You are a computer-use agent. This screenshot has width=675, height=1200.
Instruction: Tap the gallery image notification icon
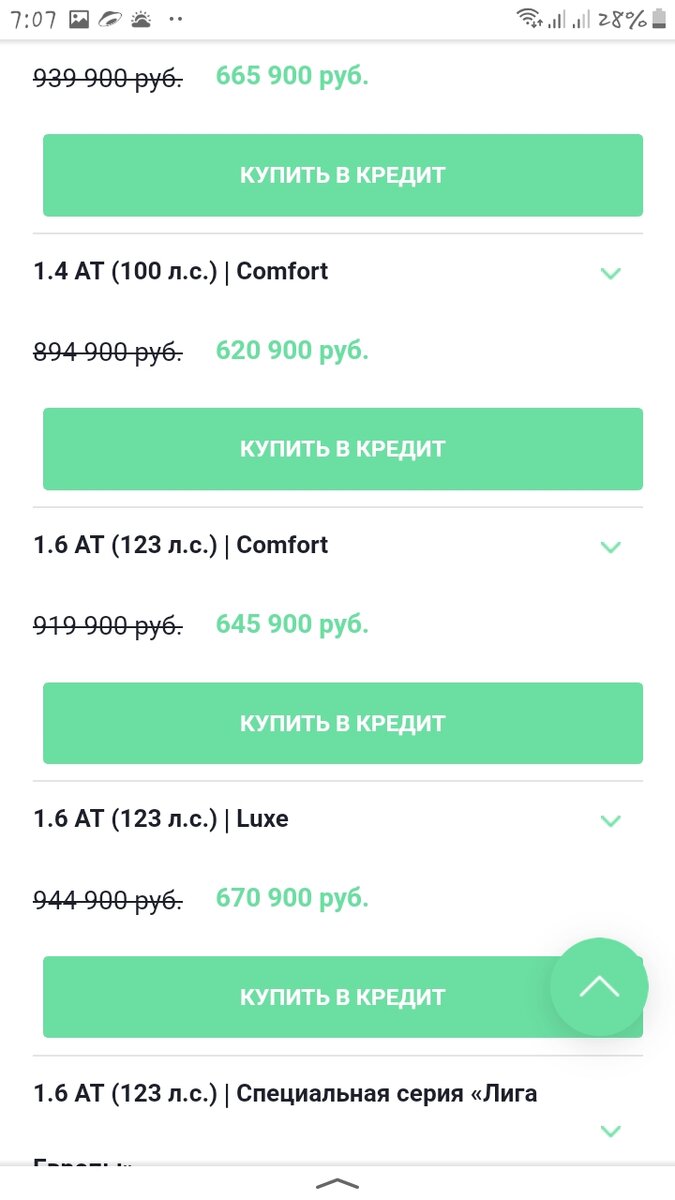click(x=79, y=18)
